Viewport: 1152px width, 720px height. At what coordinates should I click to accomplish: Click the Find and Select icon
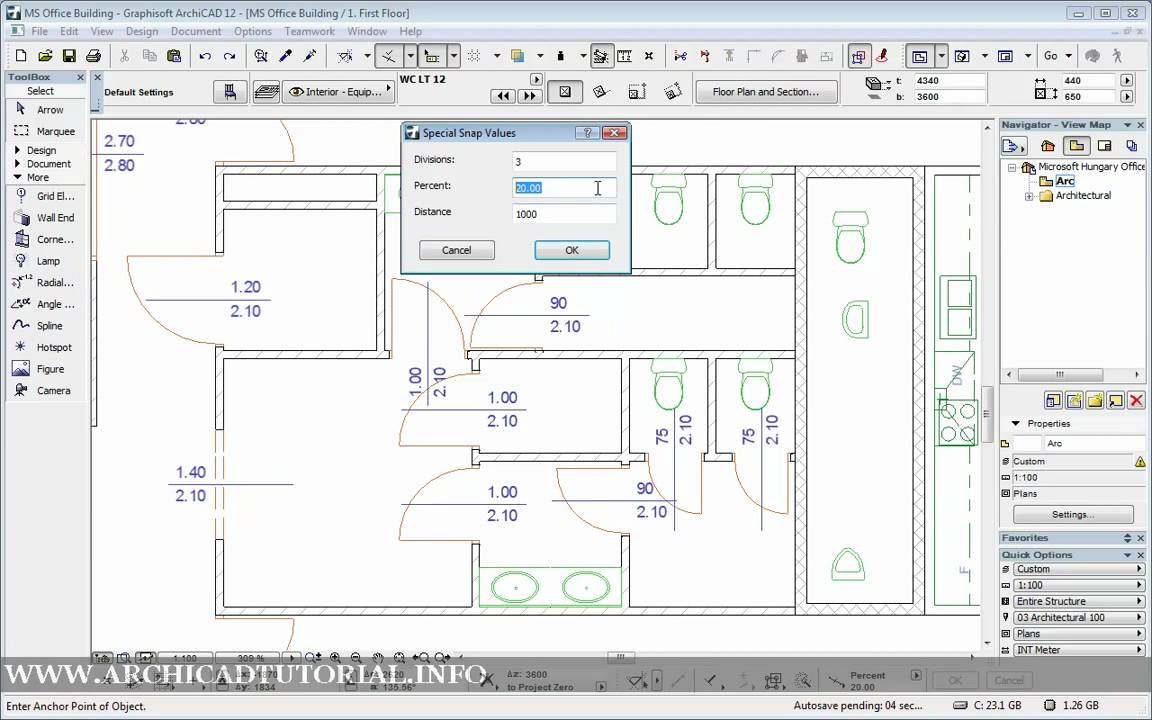click(261, 56)
